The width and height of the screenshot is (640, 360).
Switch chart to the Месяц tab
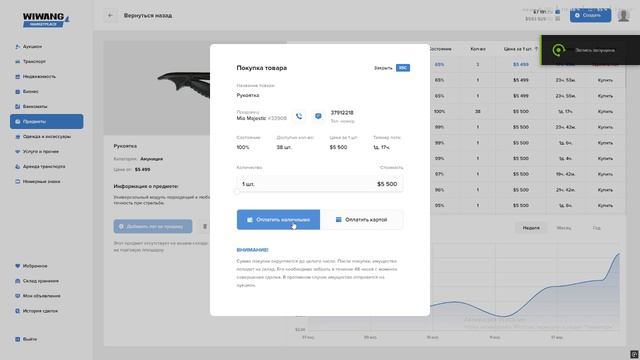564,228
